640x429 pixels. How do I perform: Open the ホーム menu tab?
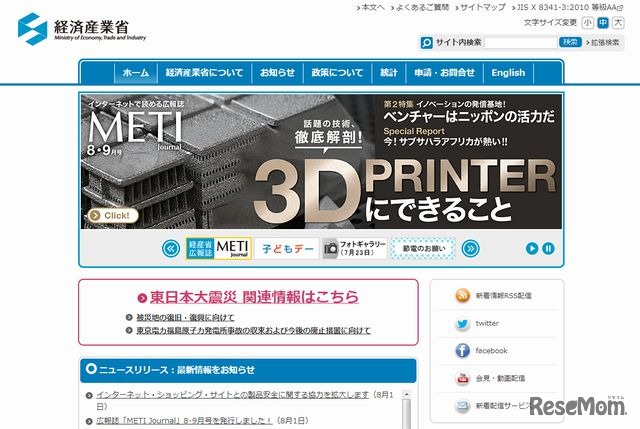tap(136, 73)
